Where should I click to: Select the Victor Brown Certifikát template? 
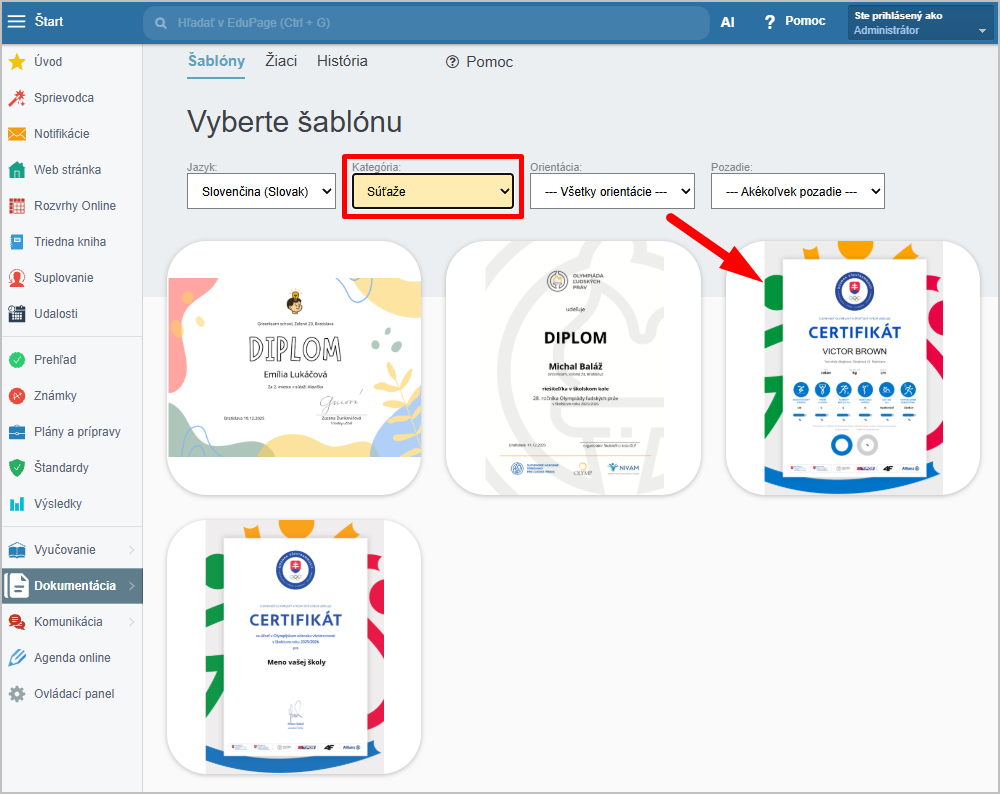coord(853,368)
